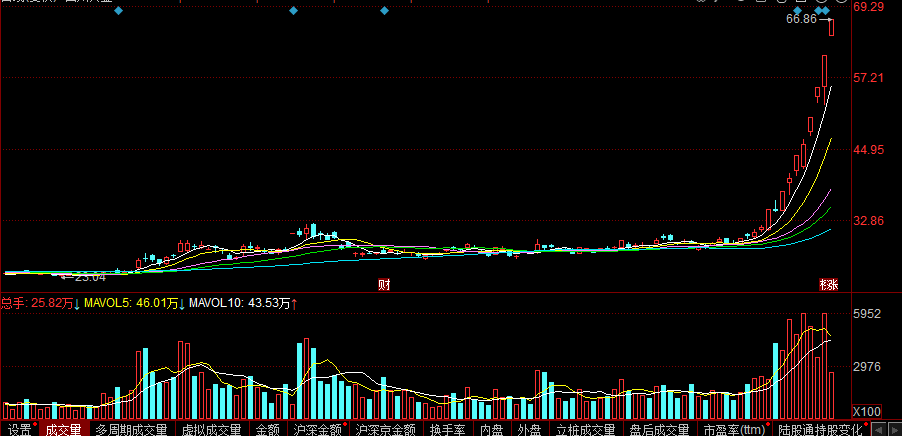Click the 2976 volume axis value
The width and height of the screenshot is (902, 436).
point(867,366)
